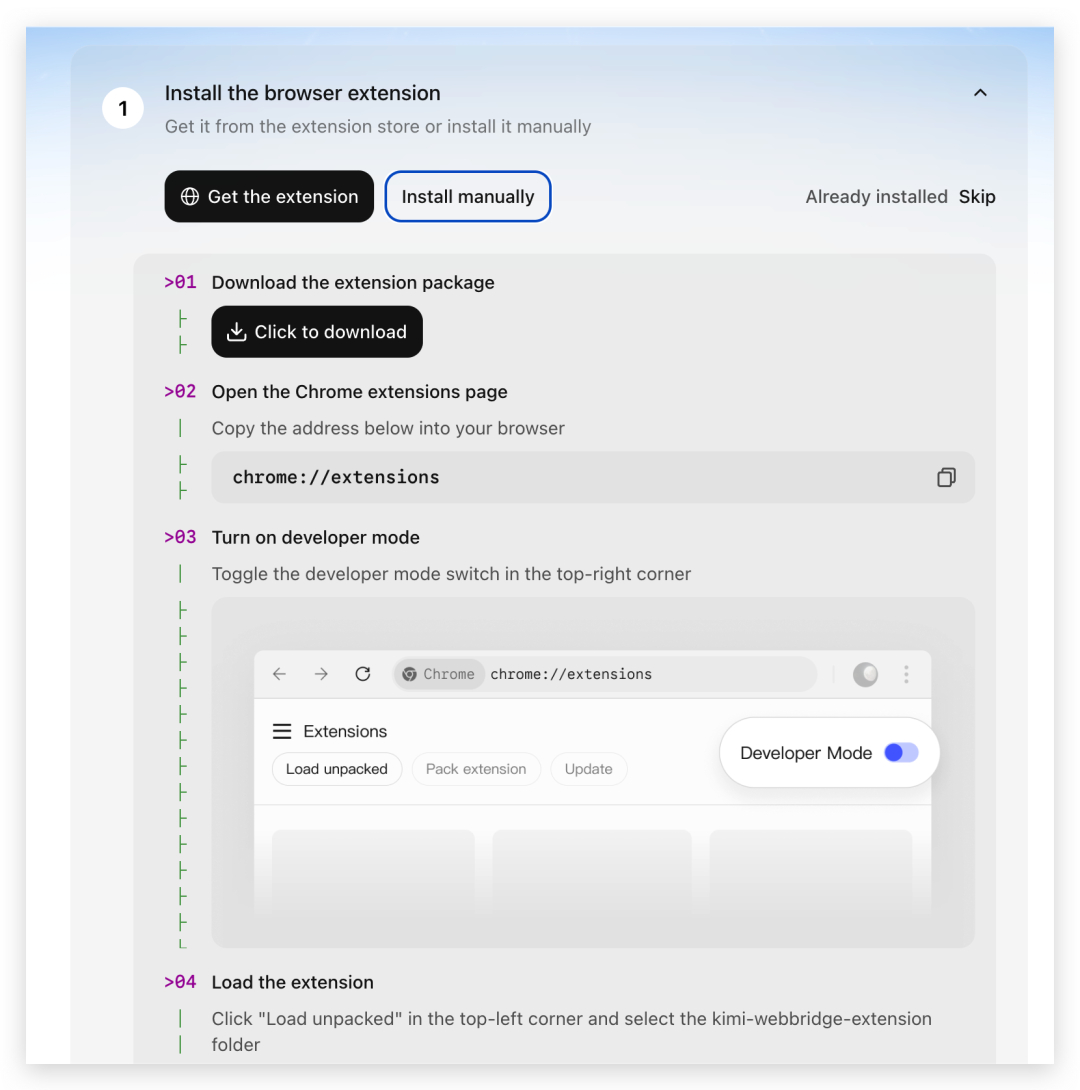1080x1090 pixels.
Task: Click the mock browser chrome://extensions URL
Action: (571, 674)
